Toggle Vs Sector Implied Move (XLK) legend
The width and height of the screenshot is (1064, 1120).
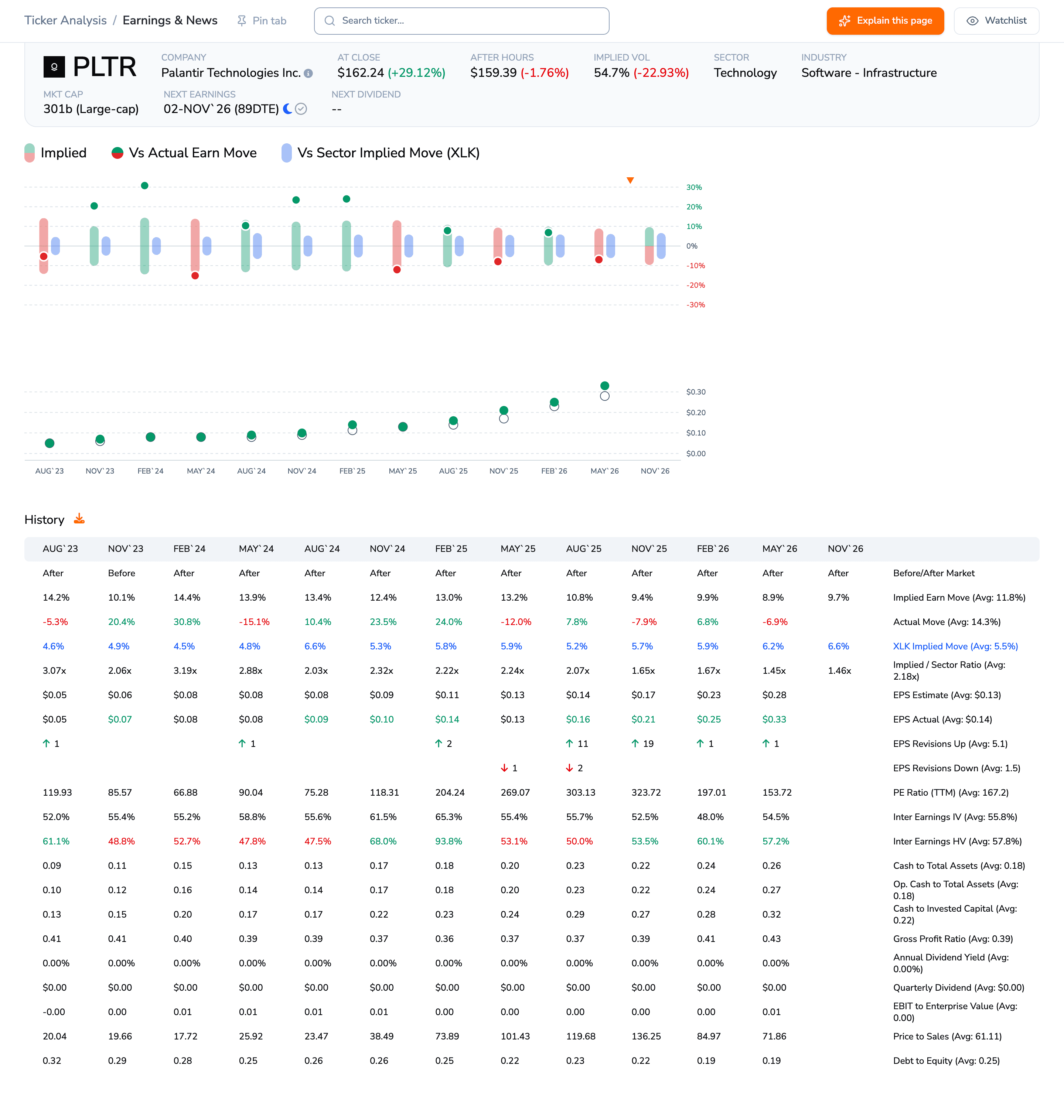pos(381,153)
